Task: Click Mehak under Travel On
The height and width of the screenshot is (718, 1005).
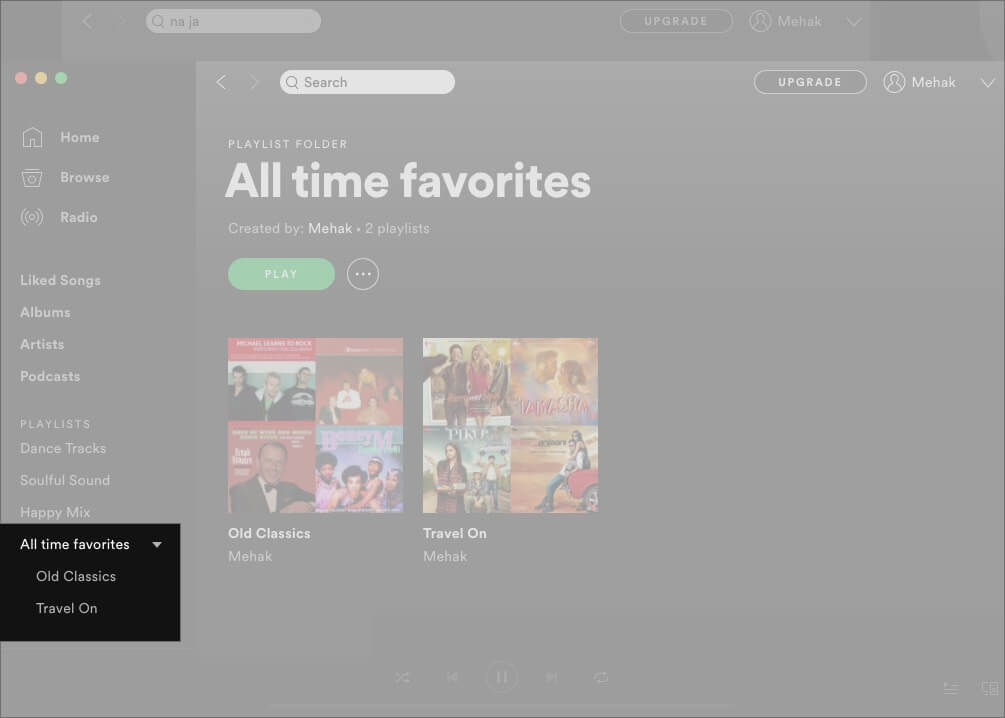Action: tap(445, 556)
